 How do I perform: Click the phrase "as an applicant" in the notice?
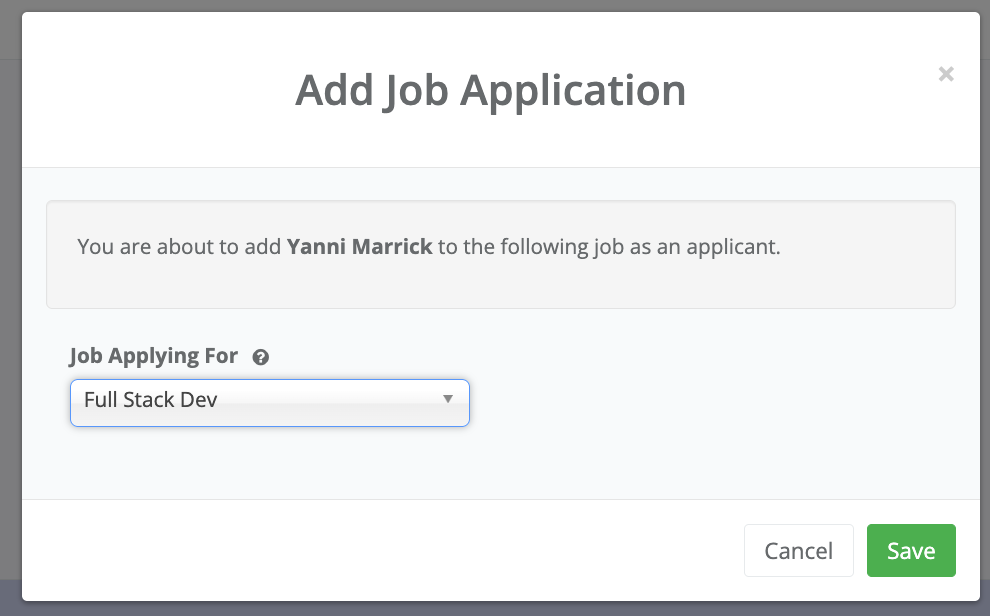pos(703,246)
